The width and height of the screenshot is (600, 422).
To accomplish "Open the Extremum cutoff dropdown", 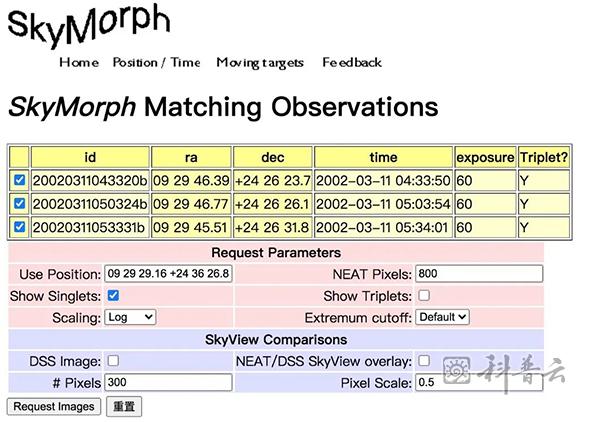I will coord(442,317).
